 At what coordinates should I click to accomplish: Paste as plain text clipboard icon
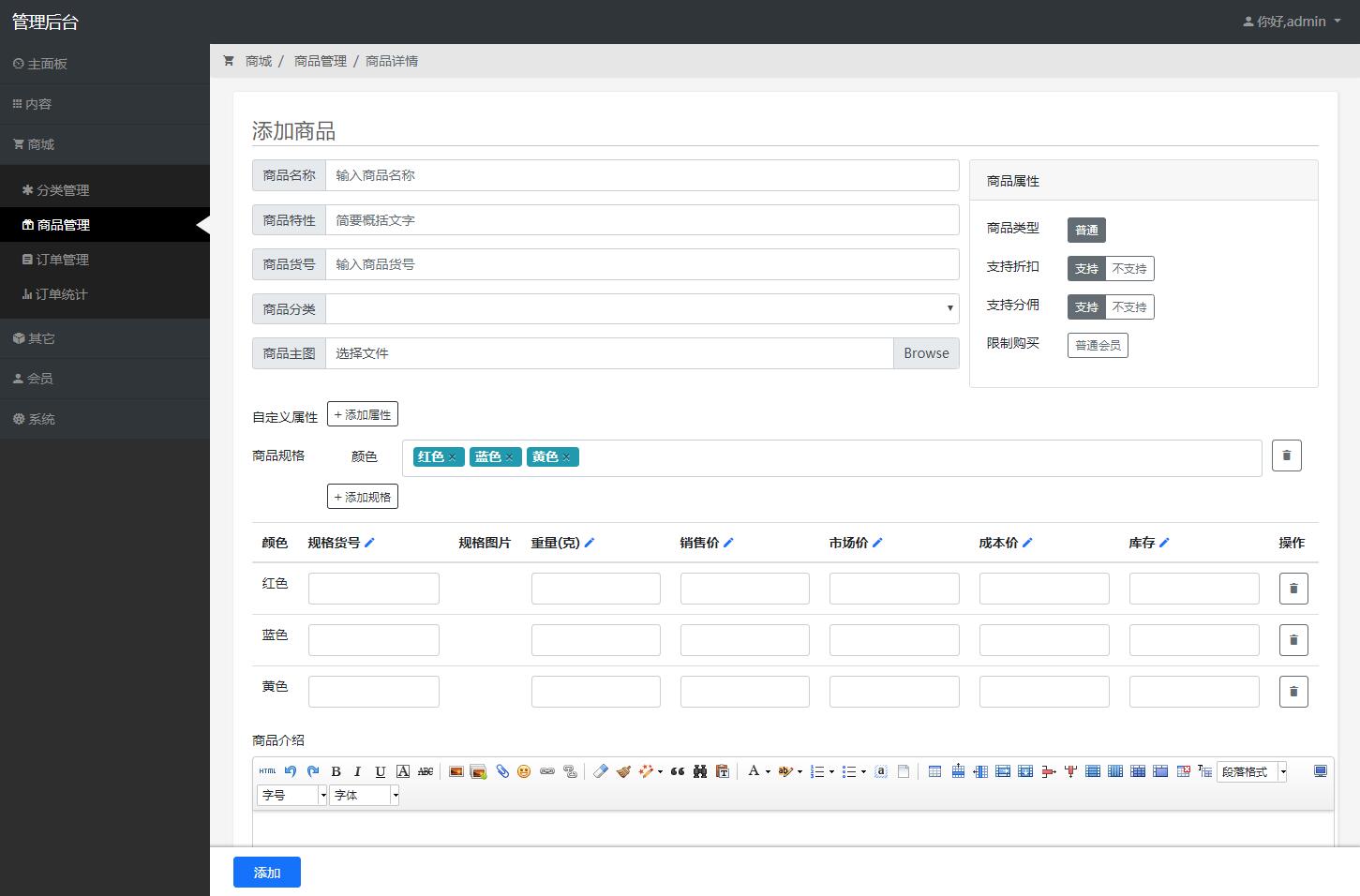pos(723,771)
